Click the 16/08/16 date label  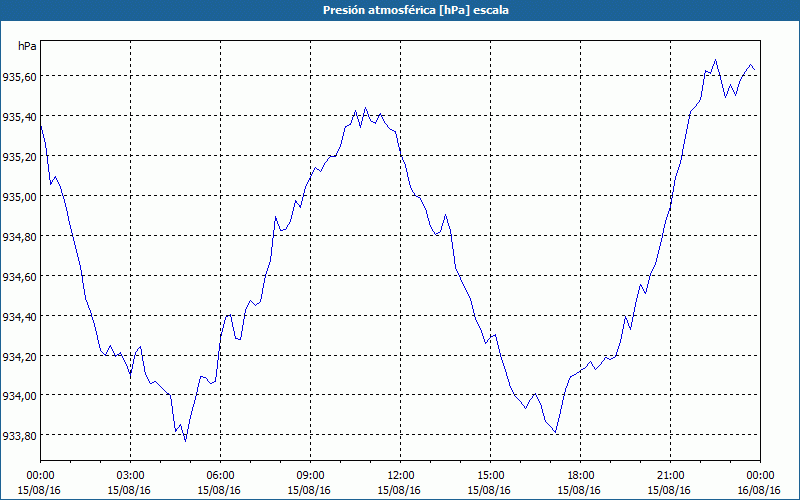(759, 490)
